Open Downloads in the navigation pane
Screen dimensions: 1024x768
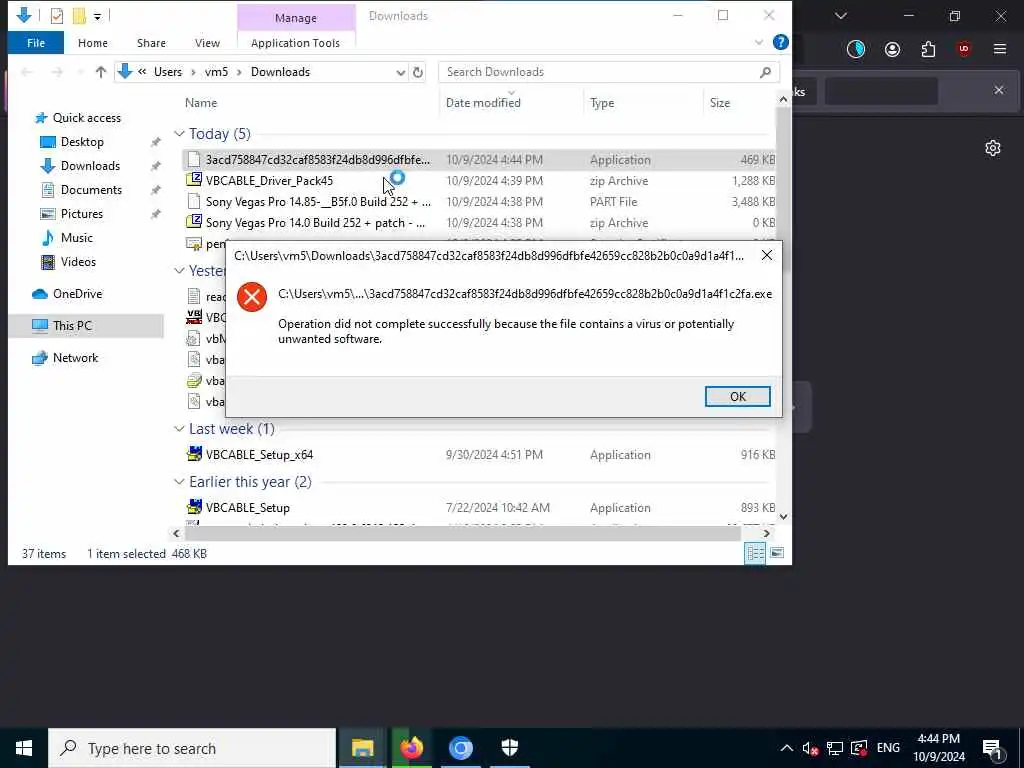(90, 166)
